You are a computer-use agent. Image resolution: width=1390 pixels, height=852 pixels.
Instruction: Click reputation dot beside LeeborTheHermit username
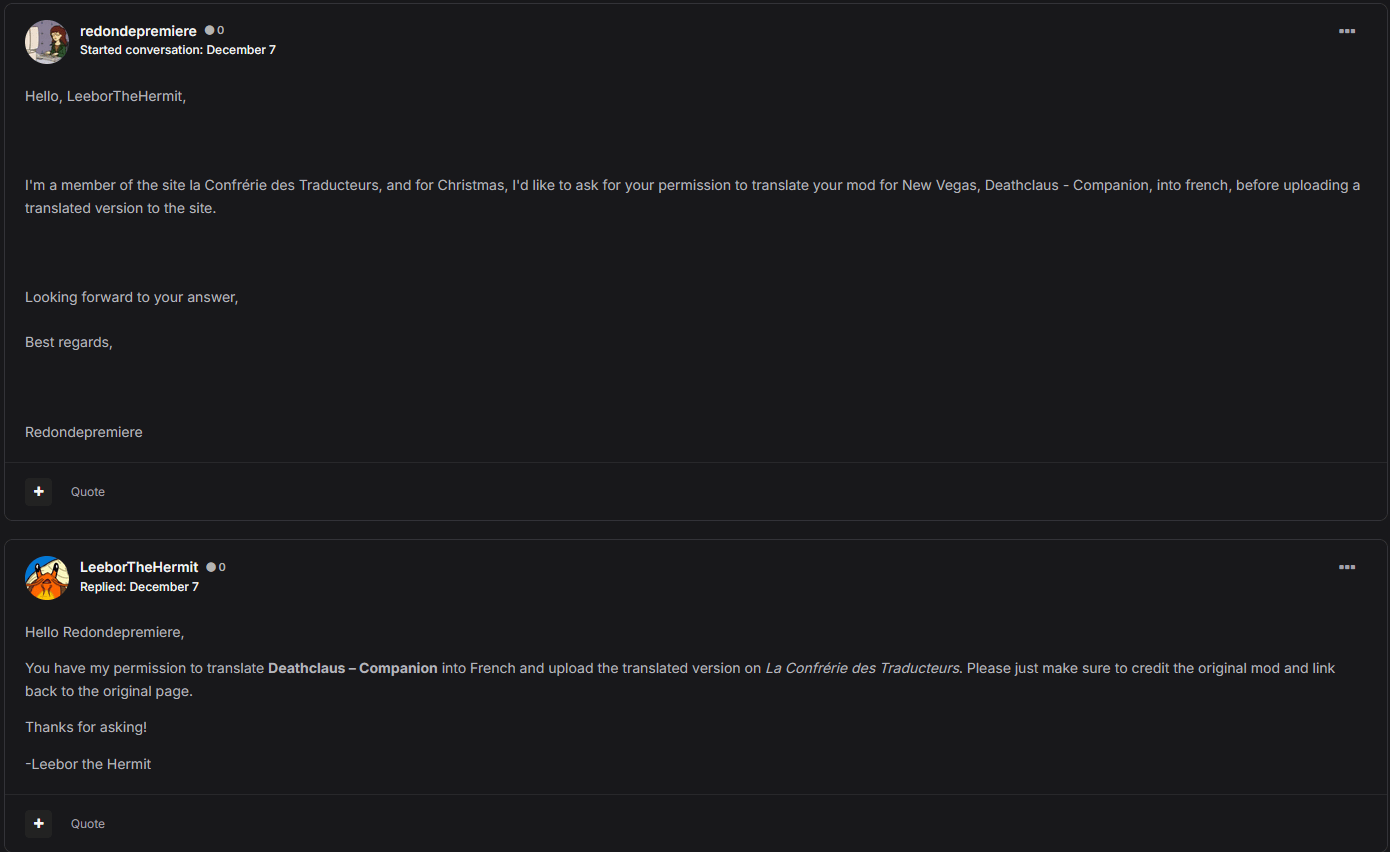click(211, 567)
